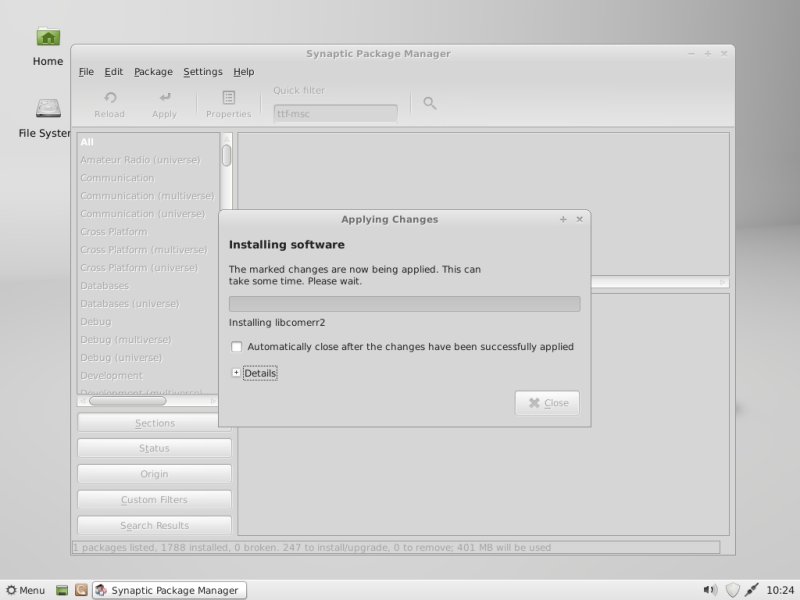Click the package count status bar text
Screen dimensions: 800x600
pos(312,547)
